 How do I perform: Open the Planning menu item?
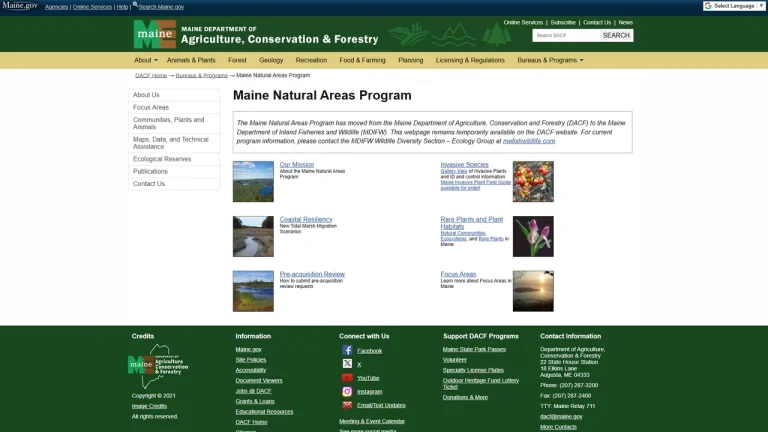pyautogui.click(x=410, y=60)
